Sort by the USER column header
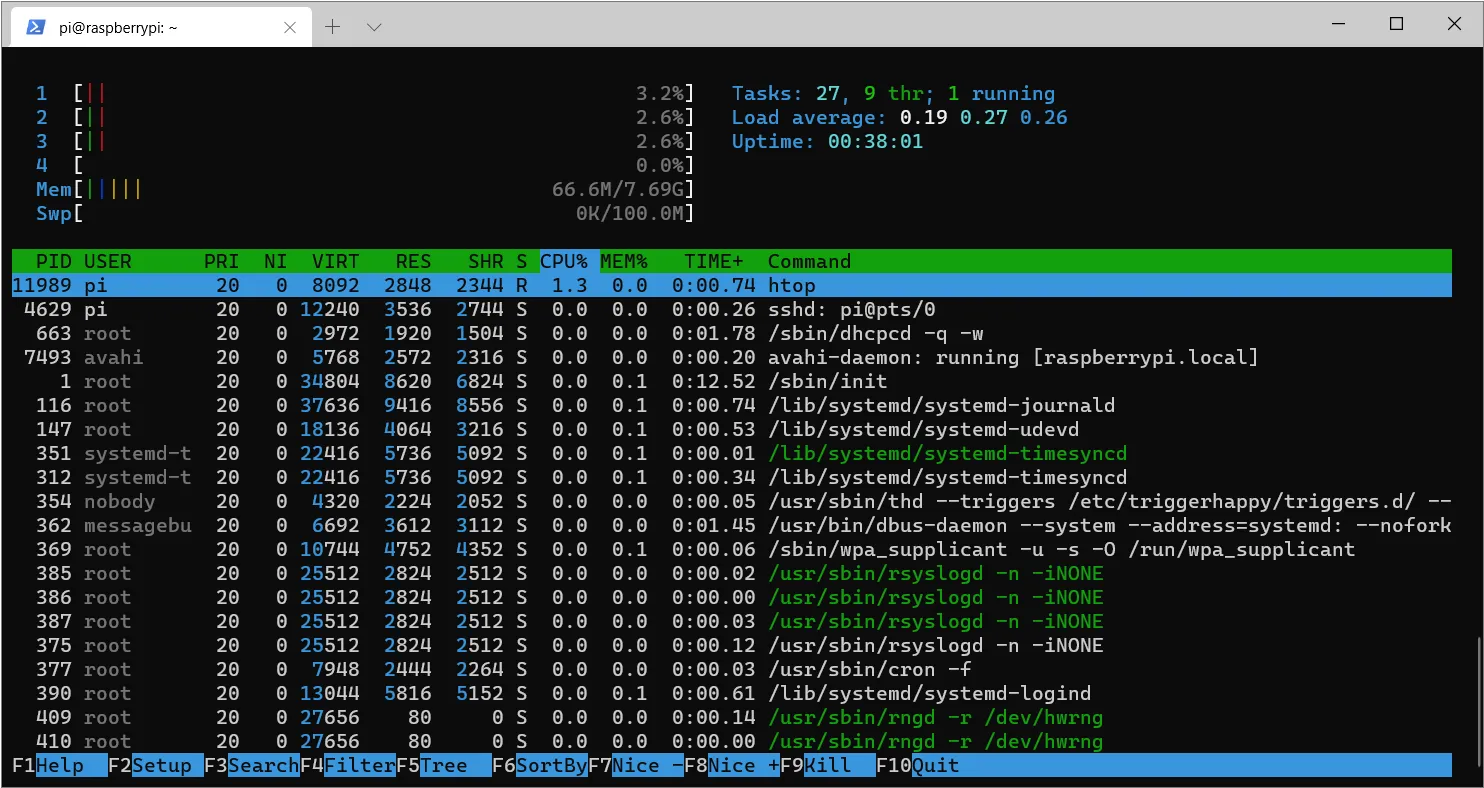Image resolution: width=1484 pixels, height=788 pixels. pos(108,261)
